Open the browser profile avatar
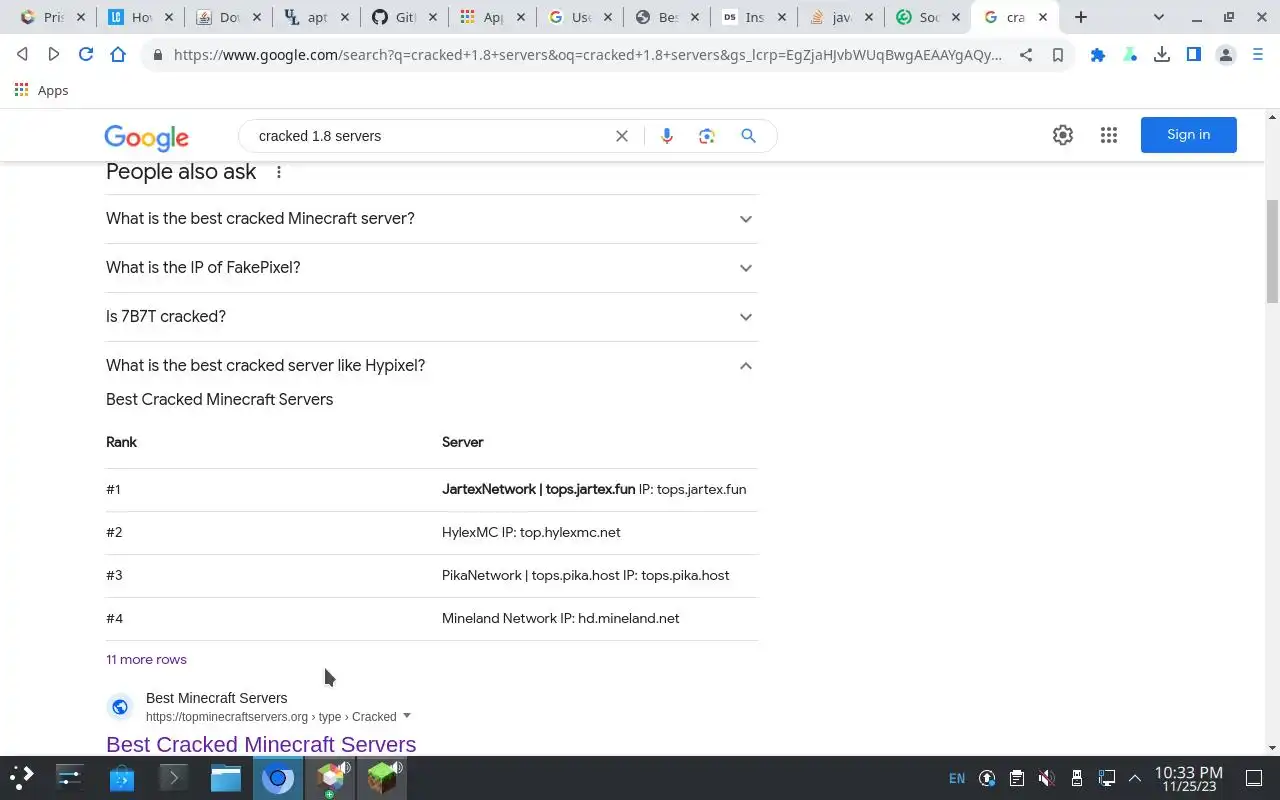This screenshot has height=800, width=1280. (x=1226, y=55)
